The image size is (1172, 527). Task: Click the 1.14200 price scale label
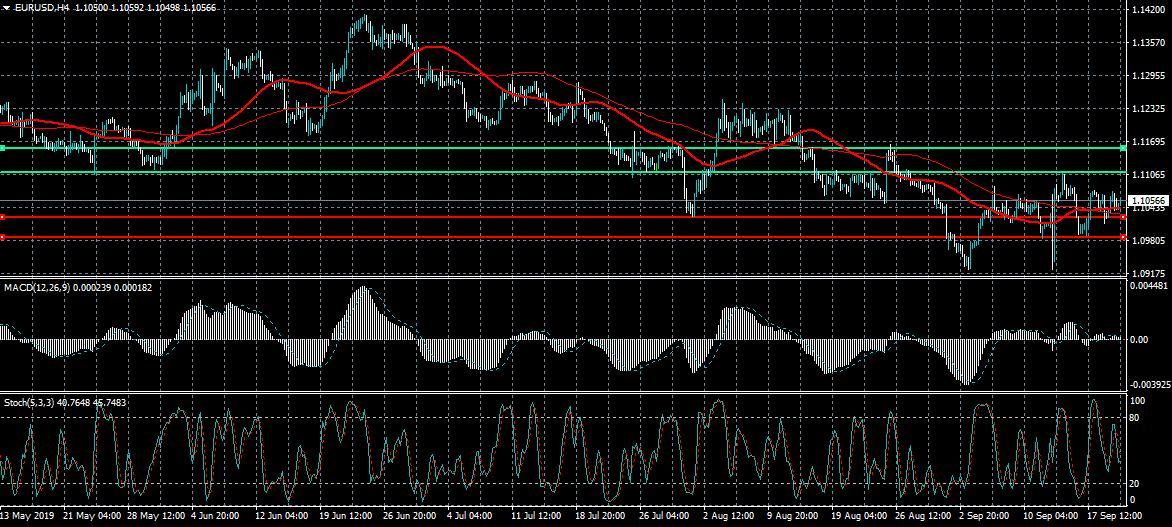(1147, 10)
